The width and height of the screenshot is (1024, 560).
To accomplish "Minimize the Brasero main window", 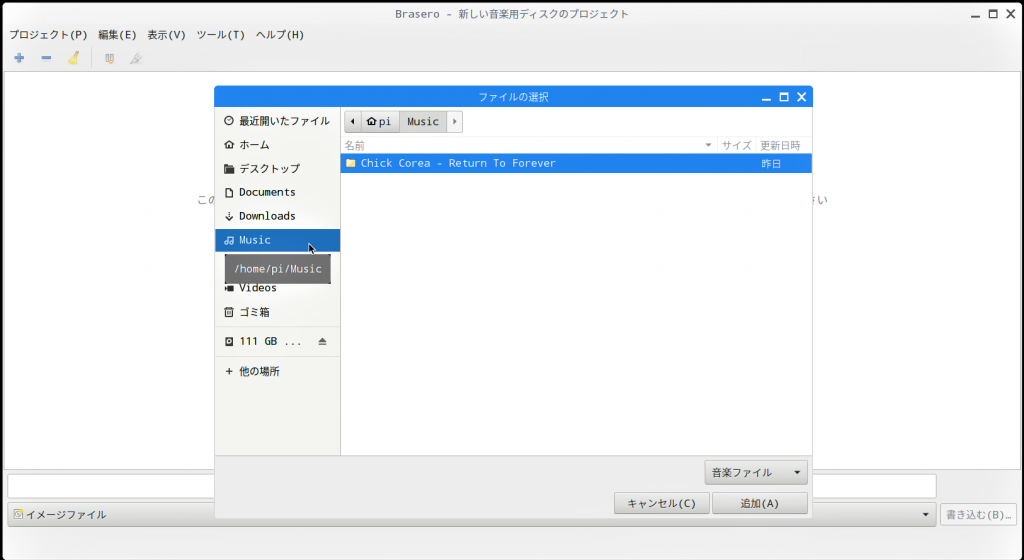I will pos(976,14).
